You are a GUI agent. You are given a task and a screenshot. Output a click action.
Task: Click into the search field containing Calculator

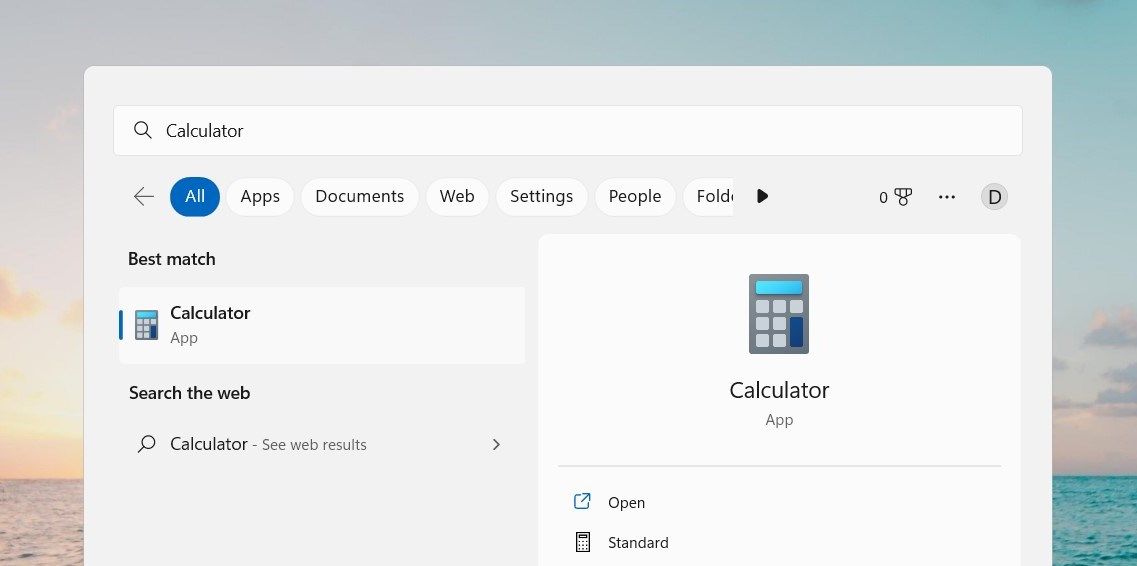pos(580,131)
